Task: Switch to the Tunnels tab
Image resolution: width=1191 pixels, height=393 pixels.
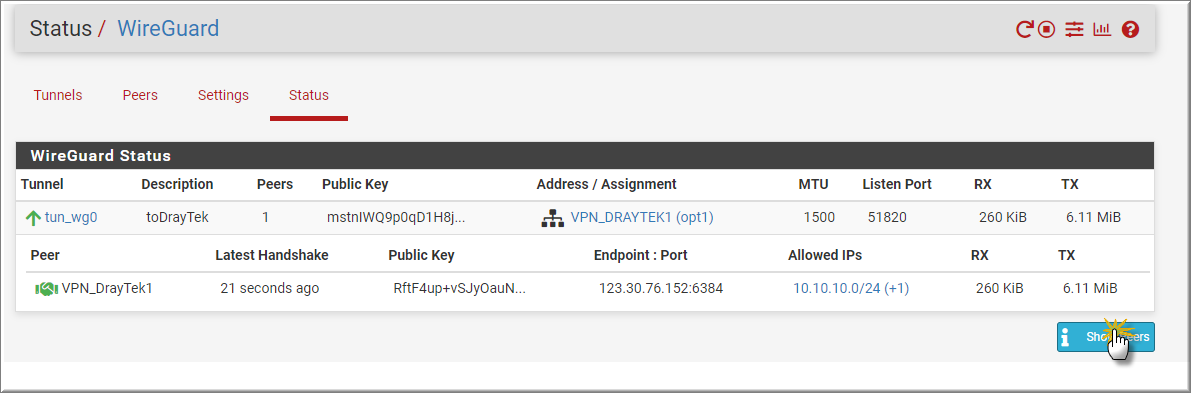Action: click(x=58, y=95)
